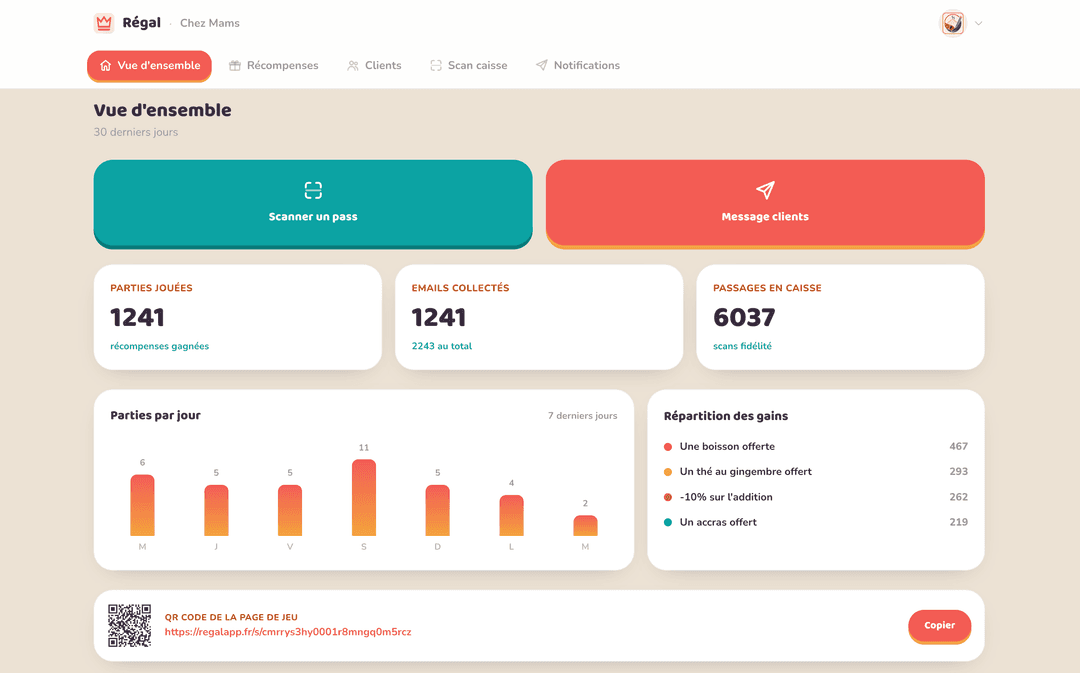Click the scan icon in the teal card
Viewport: 1080px width, 673px height.
point(313,190)
